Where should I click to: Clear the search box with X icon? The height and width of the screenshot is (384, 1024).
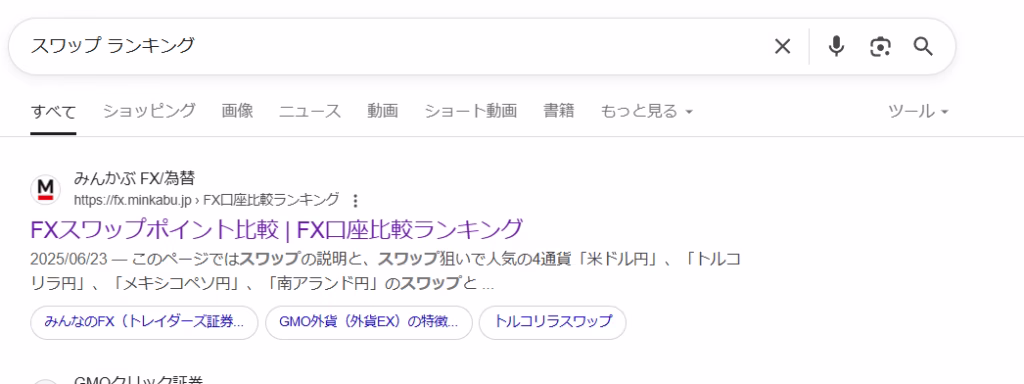coord(782,46)
